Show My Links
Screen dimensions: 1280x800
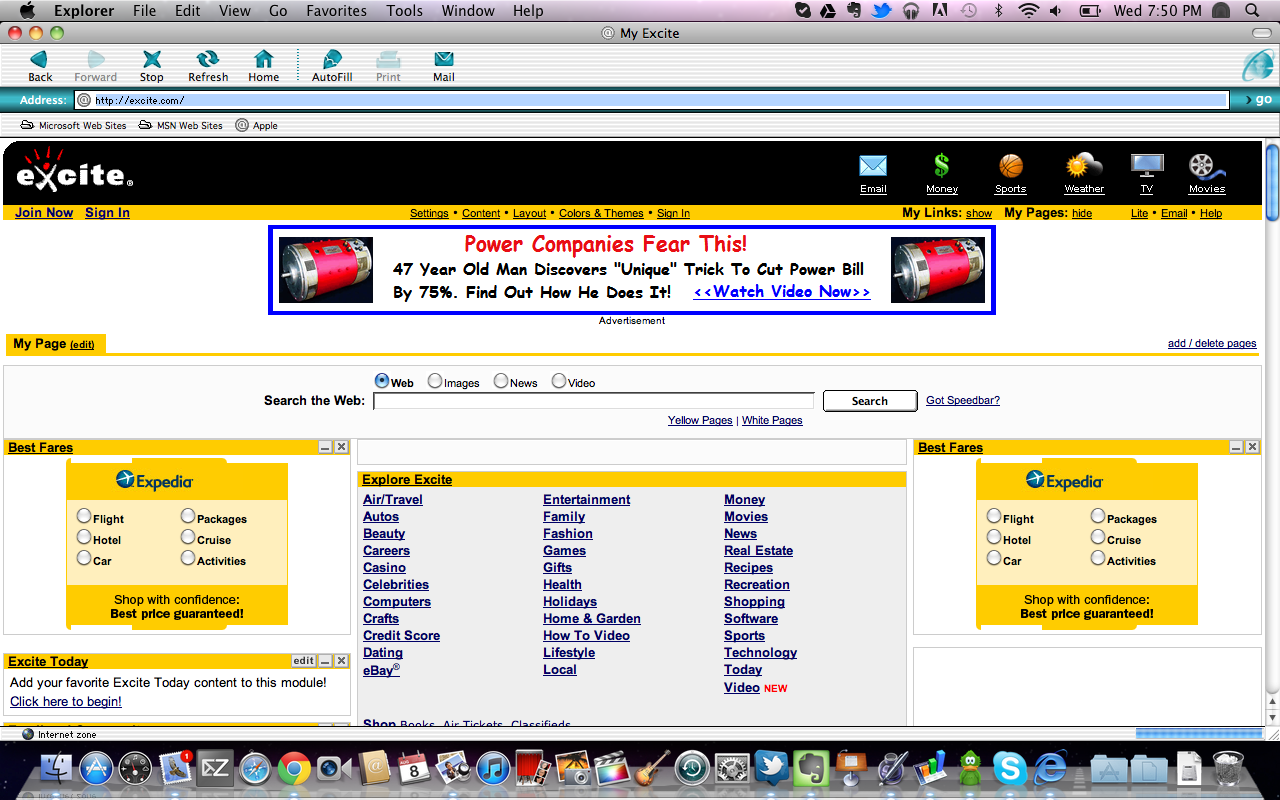[x=978, y=213]
